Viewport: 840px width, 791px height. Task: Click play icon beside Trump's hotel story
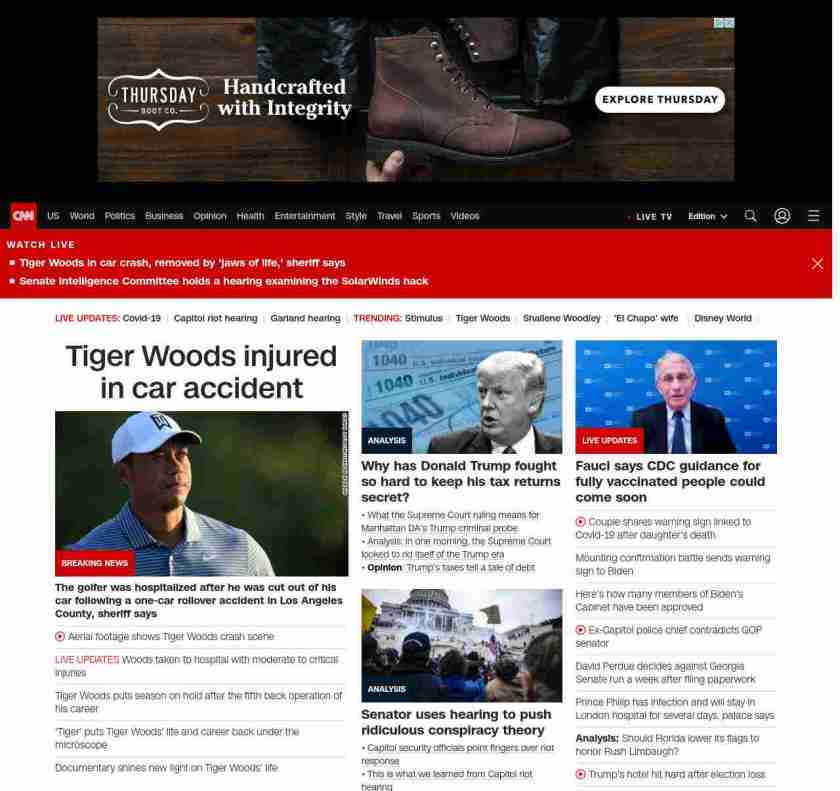(581, 775)
